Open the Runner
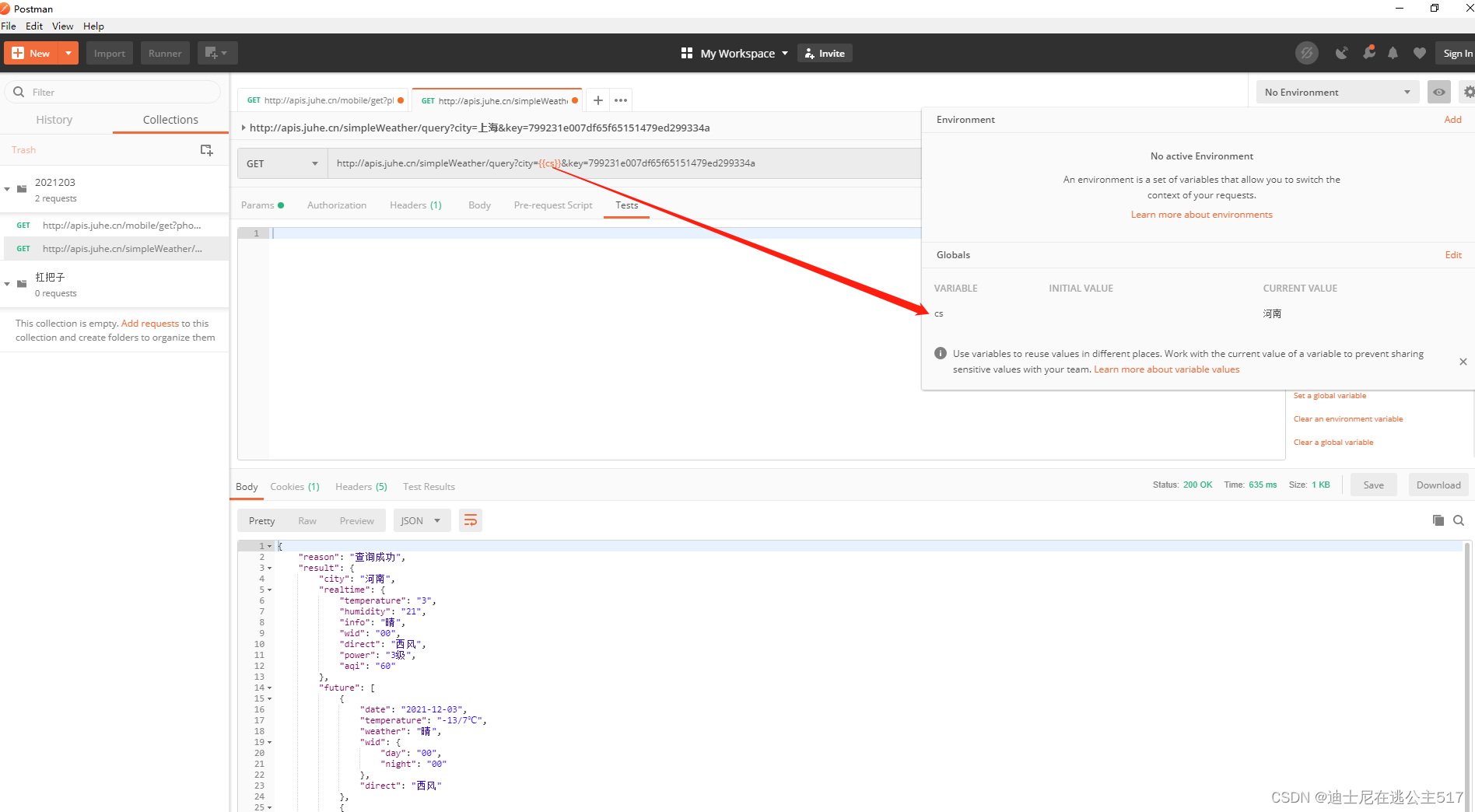Viewport: 1475px width, 812px height. (x=165, y=53)
